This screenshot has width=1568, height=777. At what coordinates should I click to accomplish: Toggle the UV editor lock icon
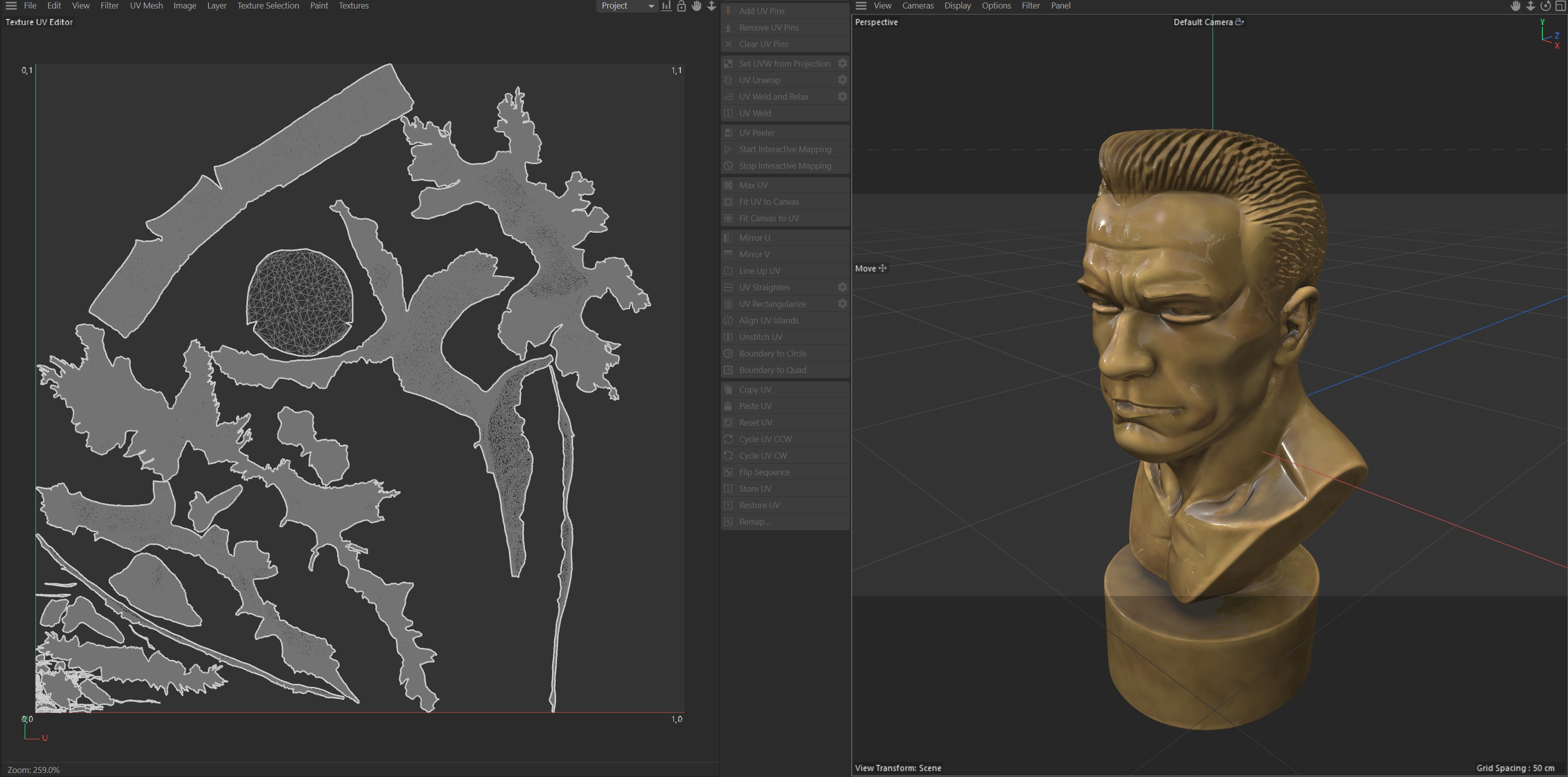[681, 6]
